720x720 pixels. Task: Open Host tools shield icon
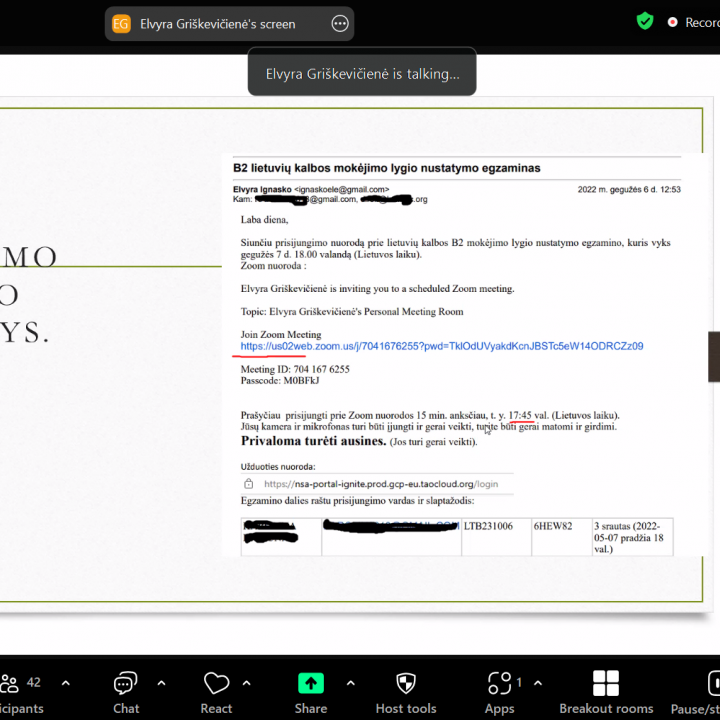click(406, 684)
